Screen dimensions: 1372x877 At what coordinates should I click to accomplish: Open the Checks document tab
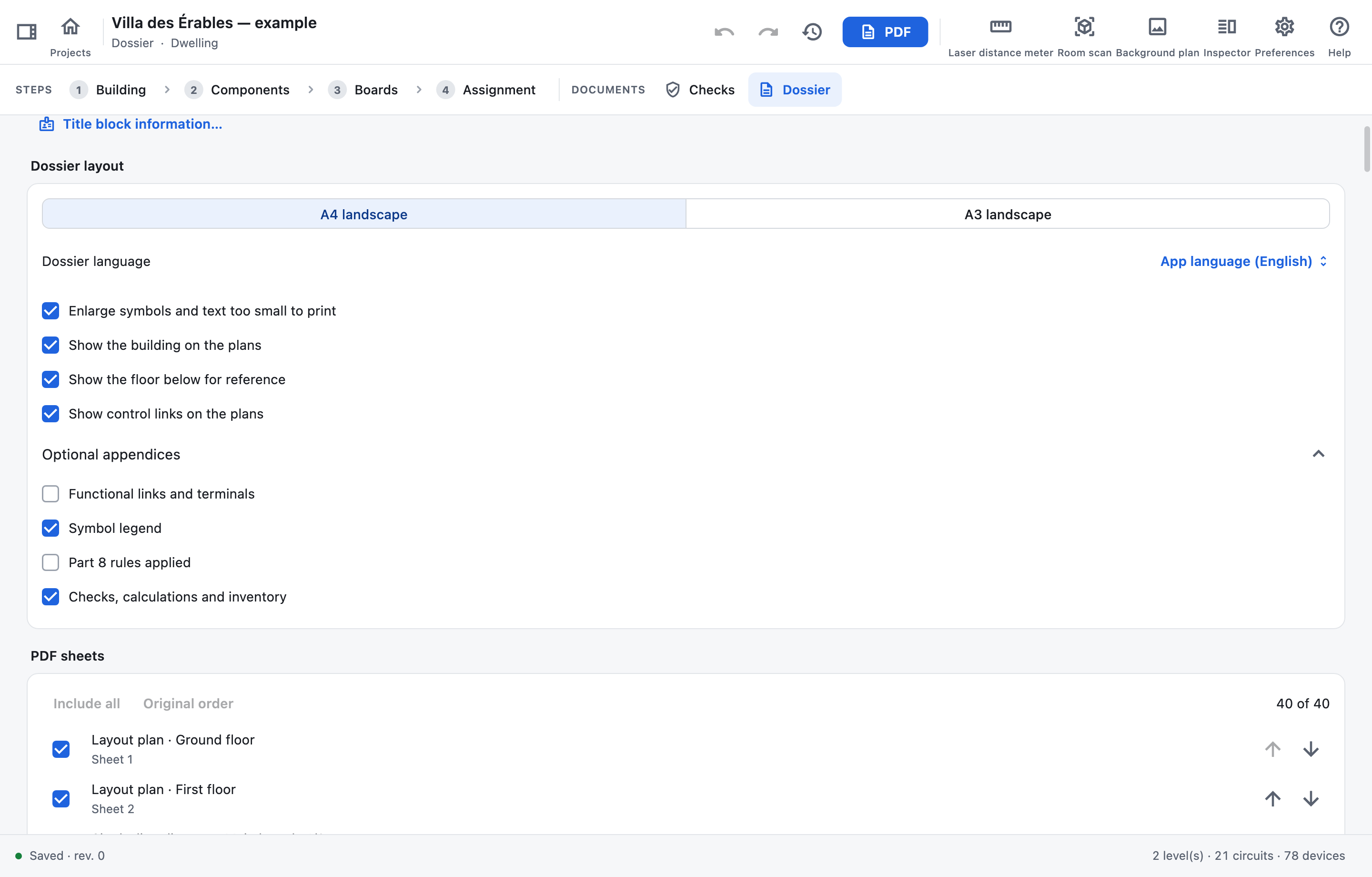pos(700,90)
